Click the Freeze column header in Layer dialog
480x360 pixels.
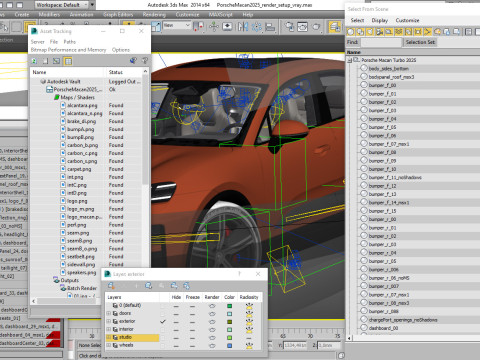click(193, 297)
